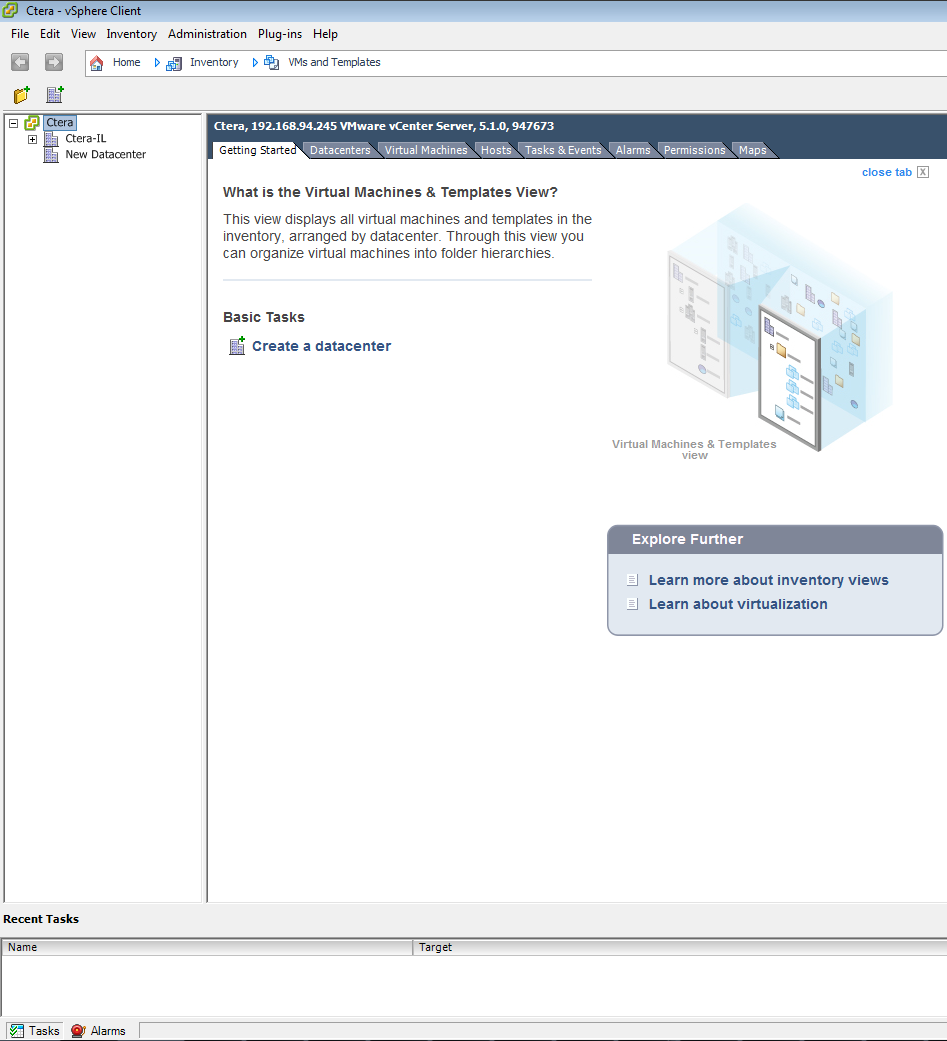Open Learn about virtualization link
Screen dimensions: 947x1041
tap(738, 604)
